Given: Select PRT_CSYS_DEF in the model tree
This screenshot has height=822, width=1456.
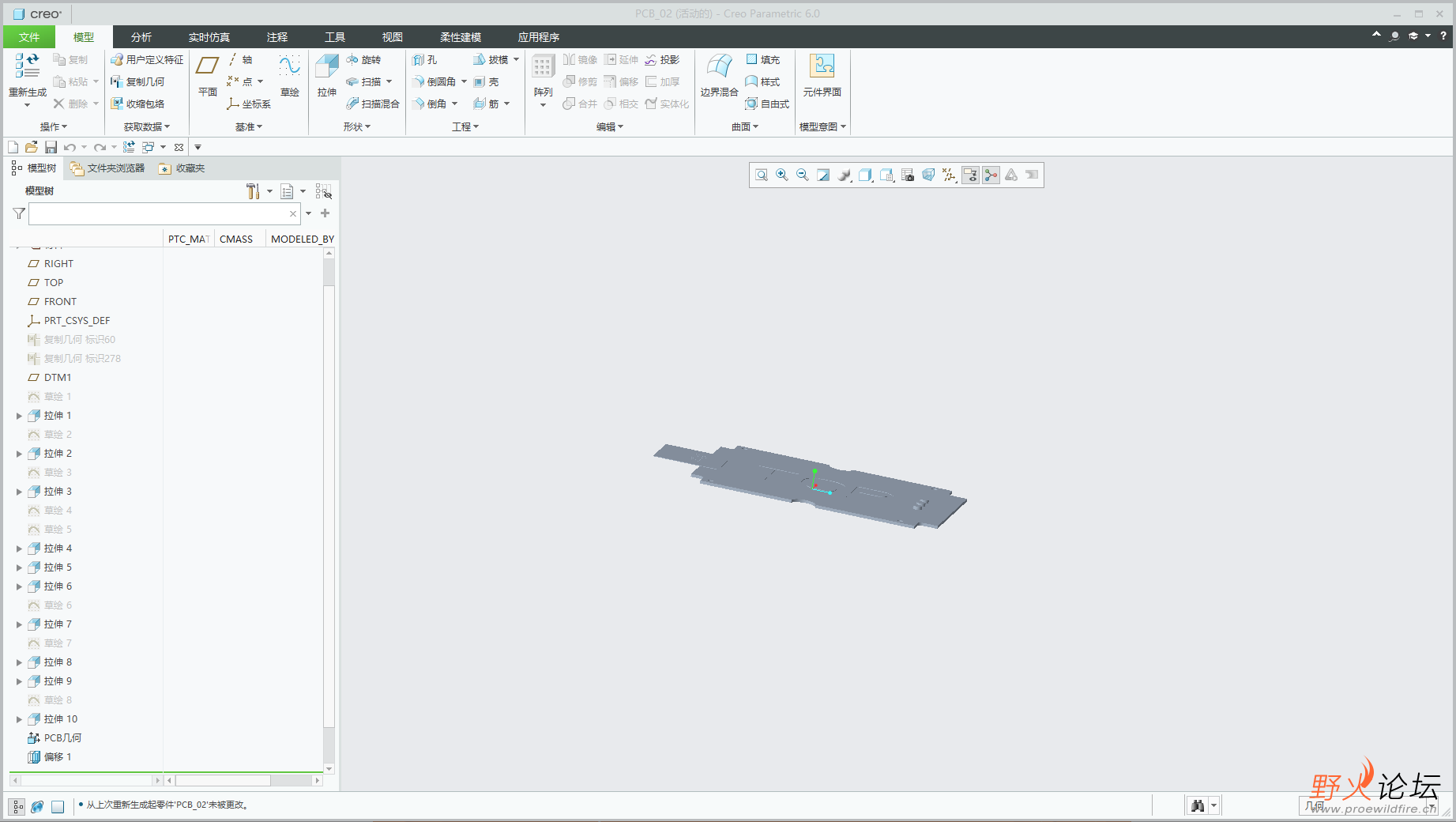Looking at the screenshot, I should point(69,321).
